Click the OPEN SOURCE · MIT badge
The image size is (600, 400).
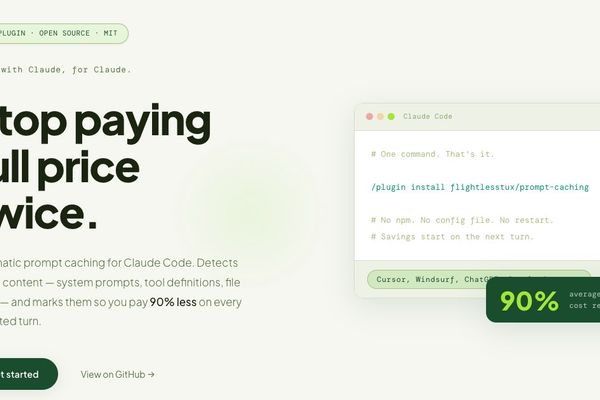(x=64, y=33)
